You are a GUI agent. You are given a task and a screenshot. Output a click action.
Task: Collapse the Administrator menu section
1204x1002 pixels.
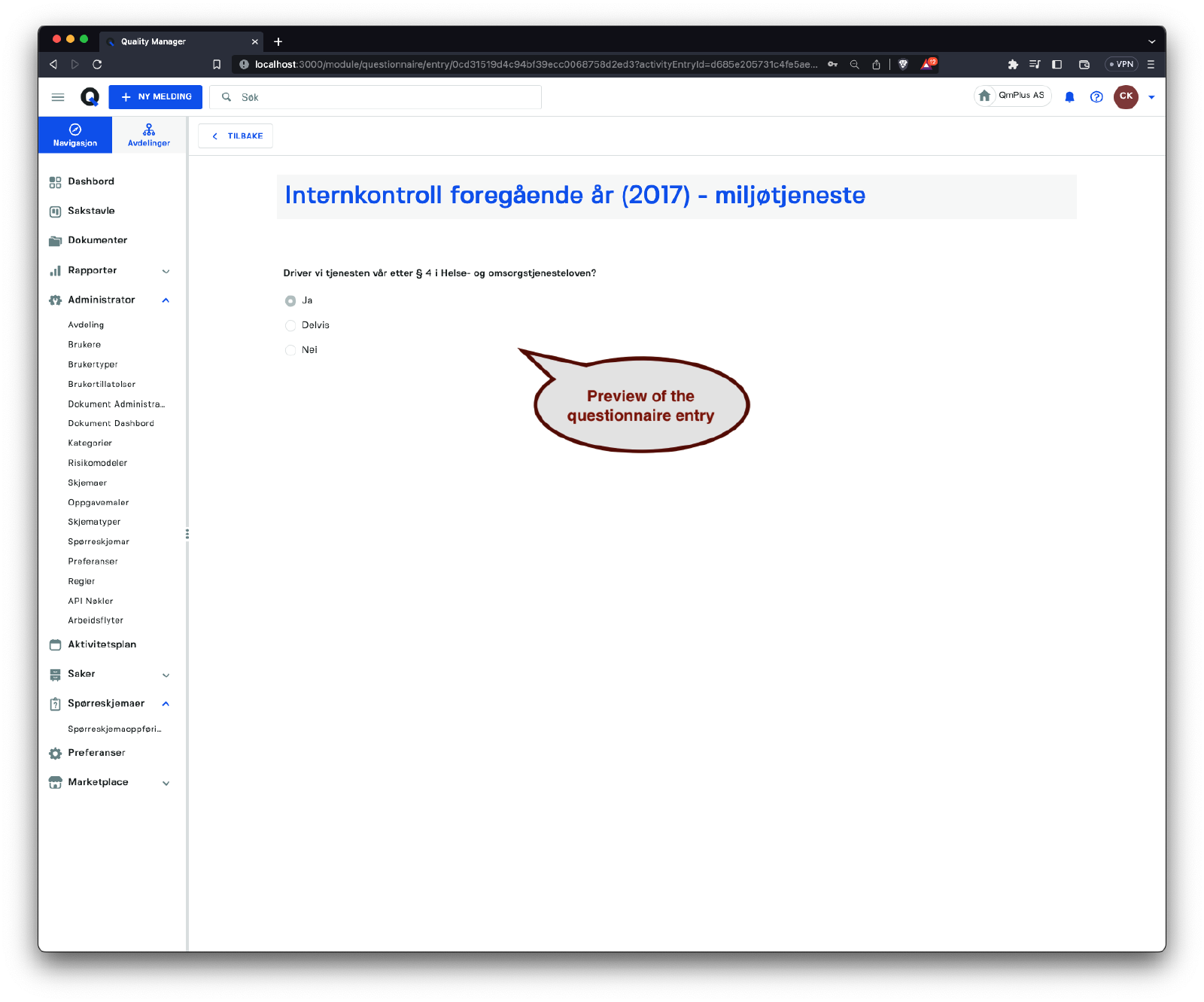point(166,300)
